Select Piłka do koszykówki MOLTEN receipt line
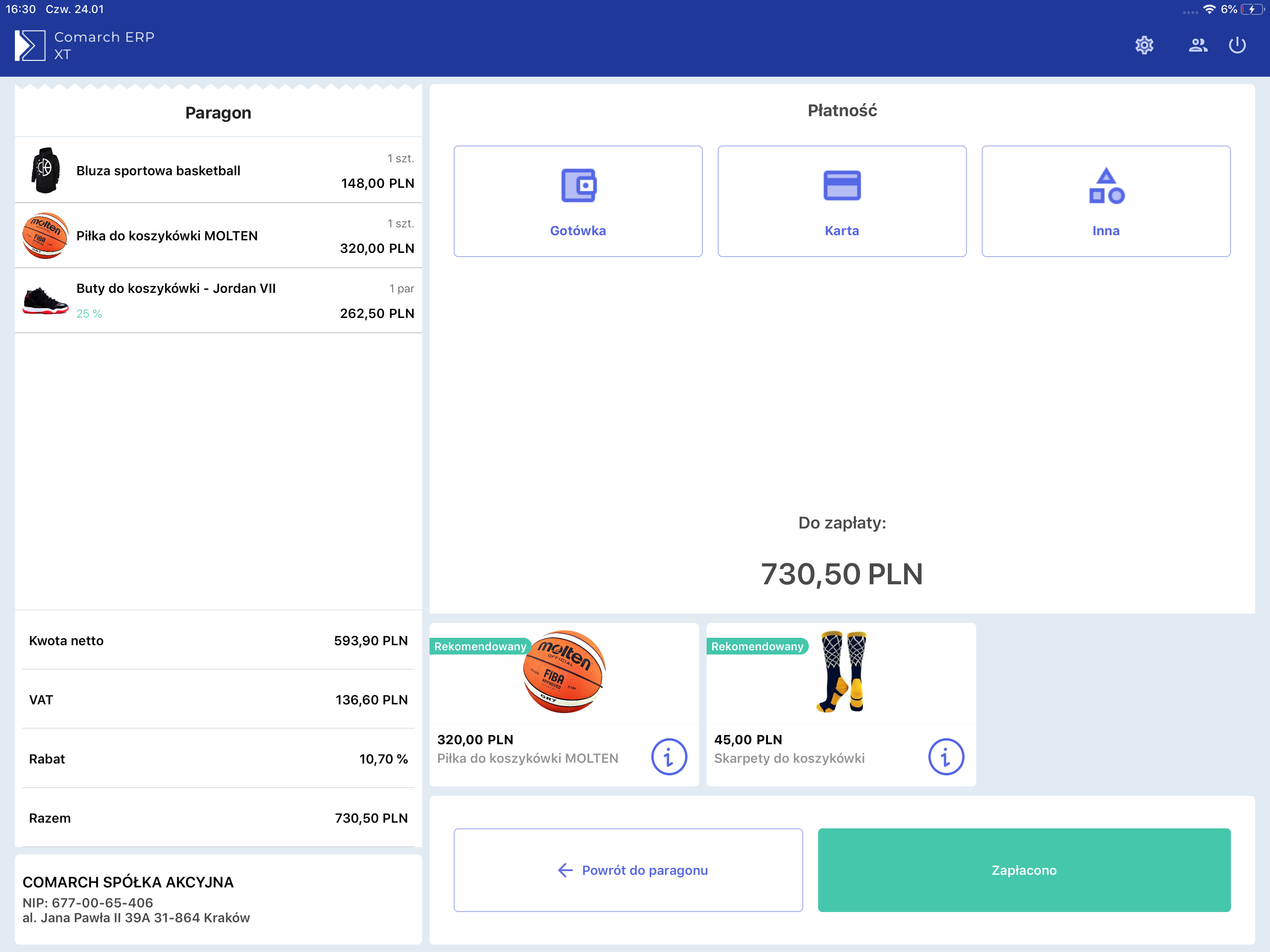Screen dimensions: 1270x952 [x=218, y=235]
